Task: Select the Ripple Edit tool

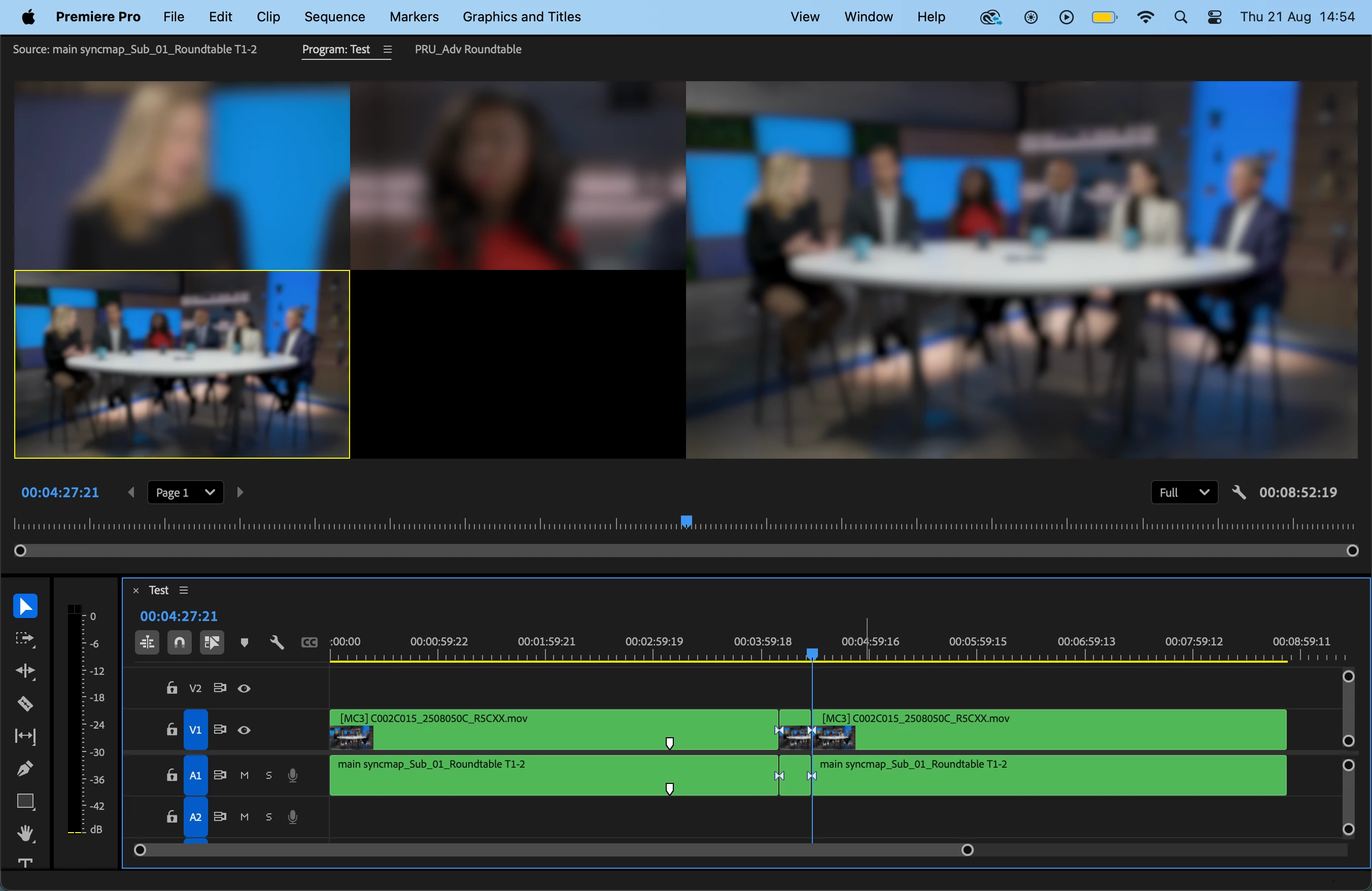Action: coord(25,671)
